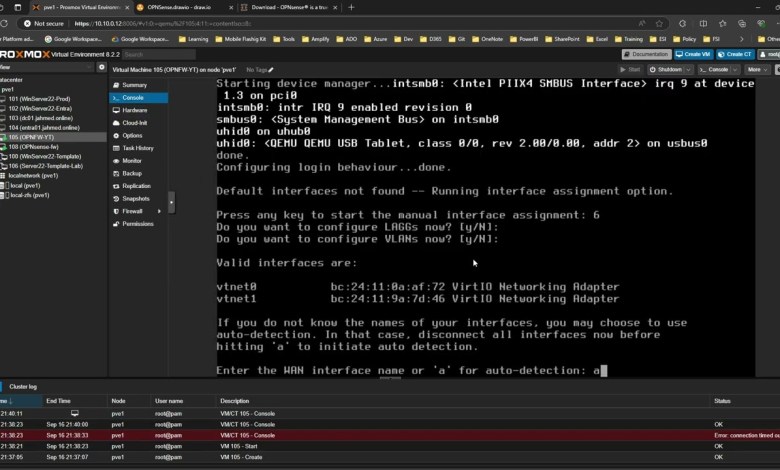This screenshot has height=470, width=780.
Task: Open the Summary panel for VM 105
Action: tap(134, 85)
